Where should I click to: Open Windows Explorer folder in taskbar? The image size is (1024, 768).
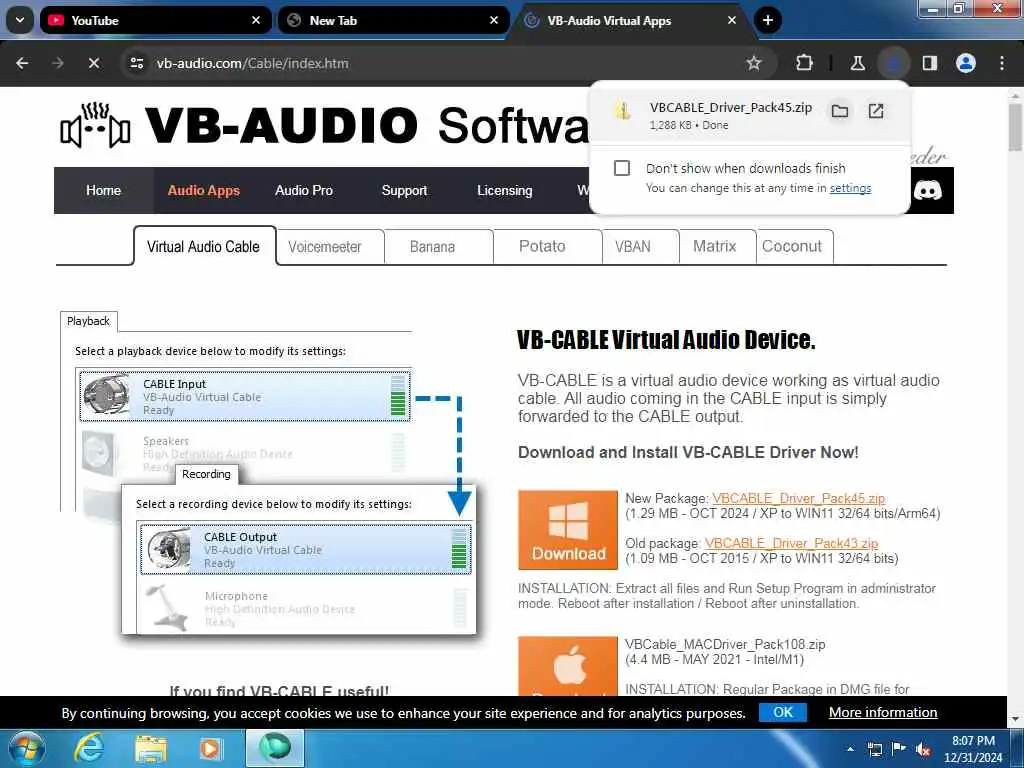tap(150, 749)
